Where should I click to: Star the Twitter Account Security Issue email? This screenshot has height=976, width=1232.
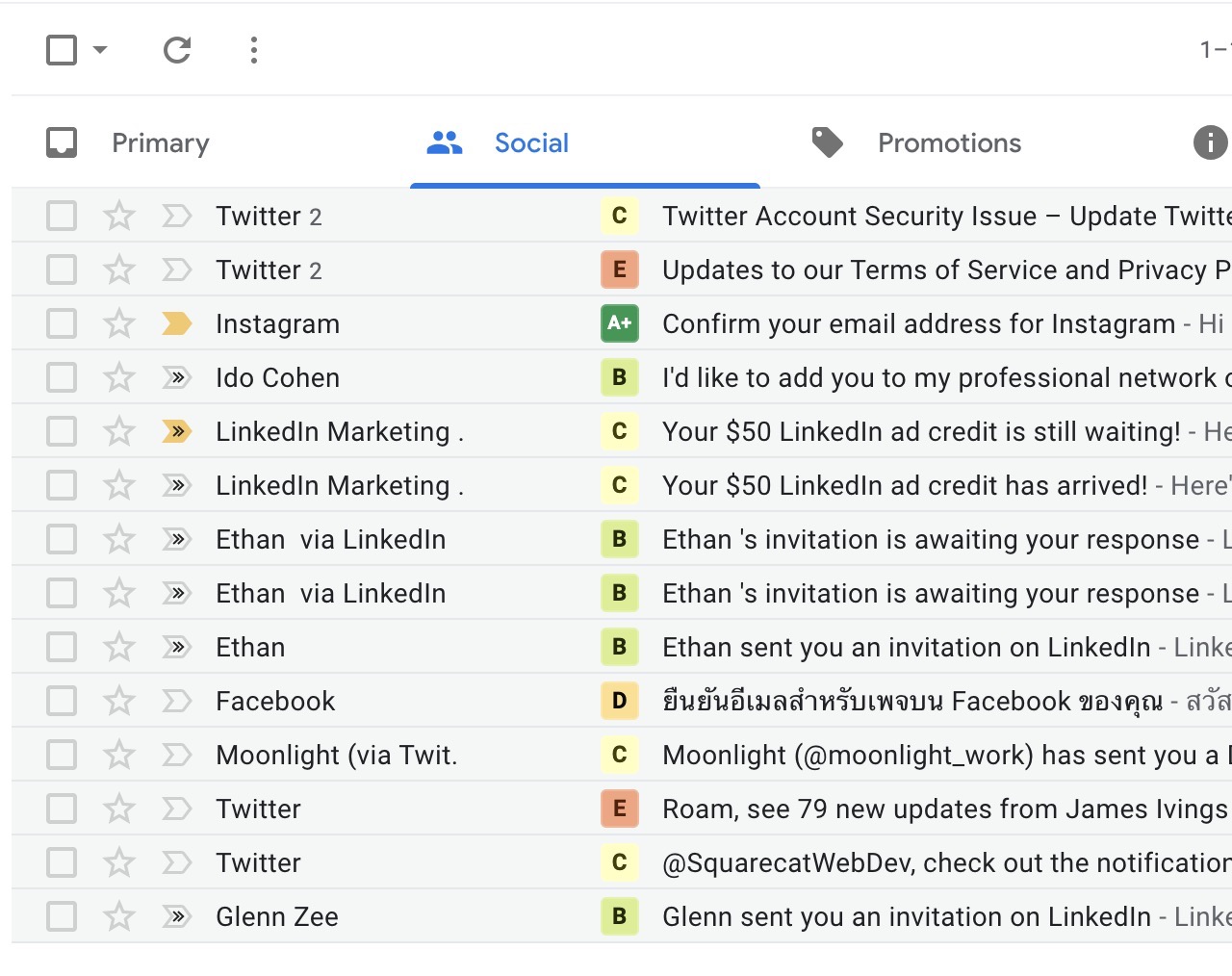coord(119,216)
